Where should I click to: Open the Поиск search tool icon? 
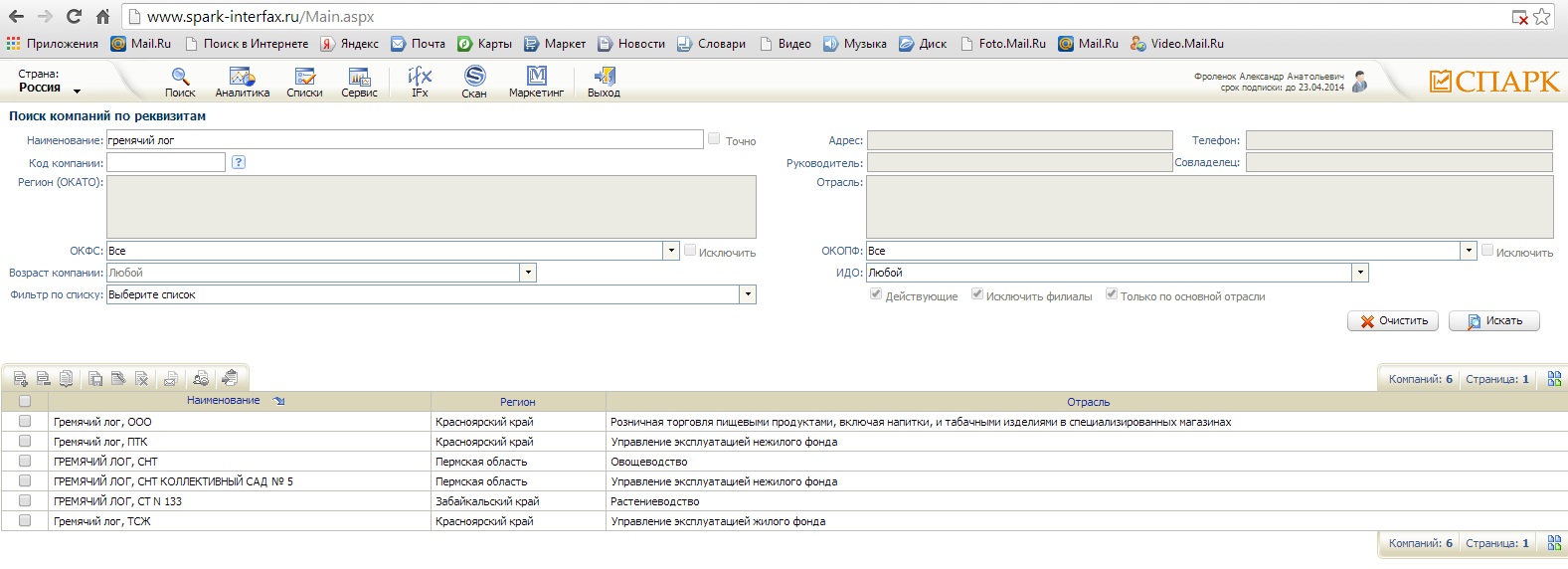180,78
